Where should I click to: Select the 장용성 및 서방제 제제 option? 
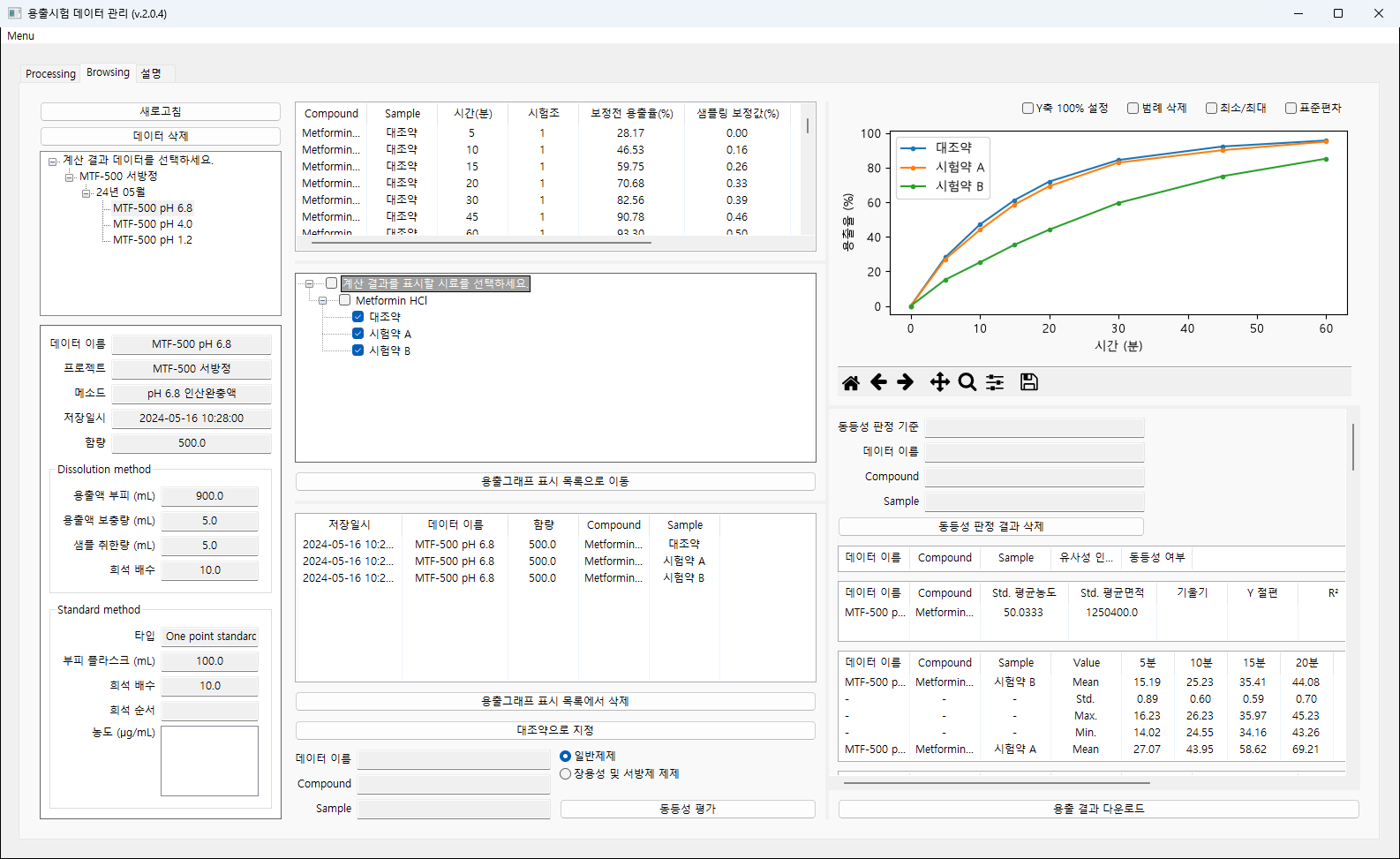566,774
